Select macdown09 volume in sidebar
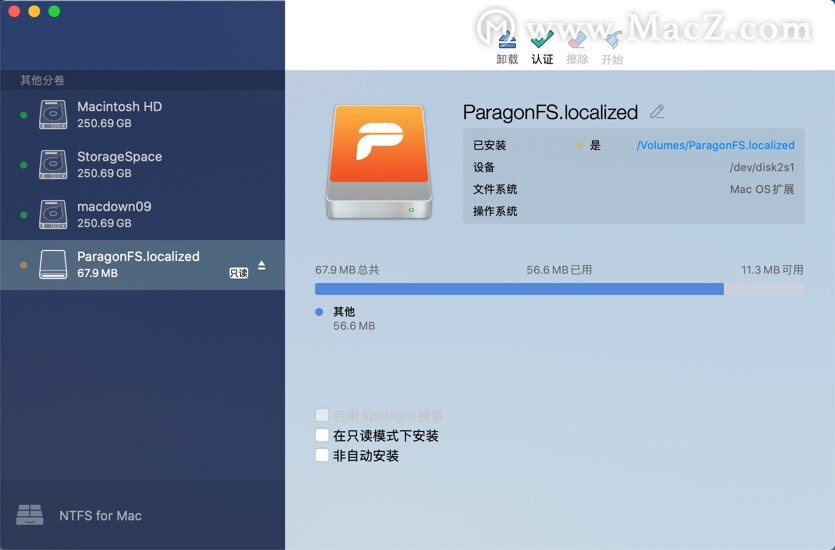The width and height of the screenshot is (835, 550). pyautogui.click(x=142, y=215)
